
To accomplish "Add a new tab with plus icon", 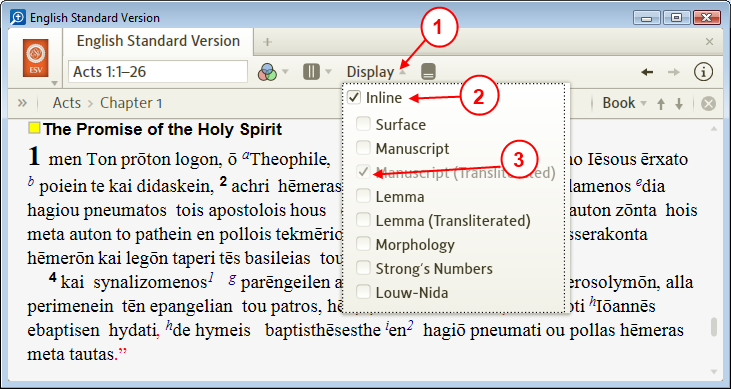I will coord(267,42).
